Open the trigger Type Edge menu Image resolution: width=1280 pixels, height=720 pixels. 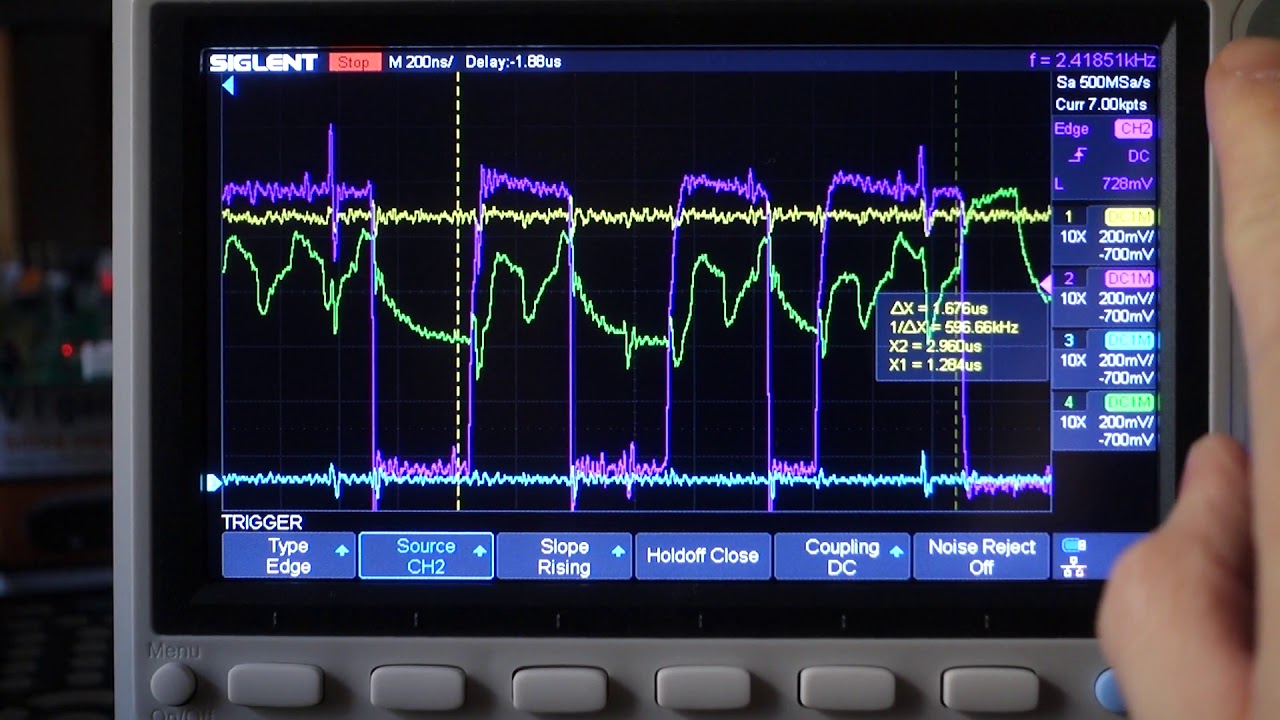tap(288, 556)
